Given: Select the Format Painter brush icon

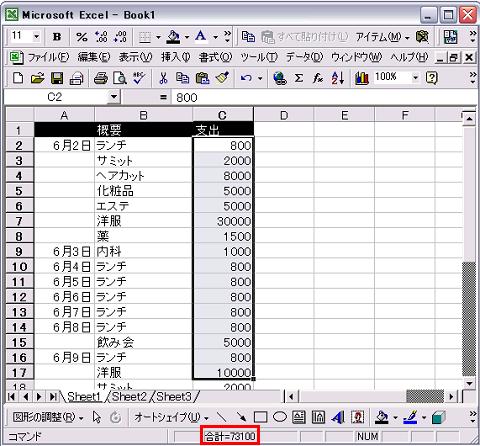Looking at the screenshot, I should point(222,78).
